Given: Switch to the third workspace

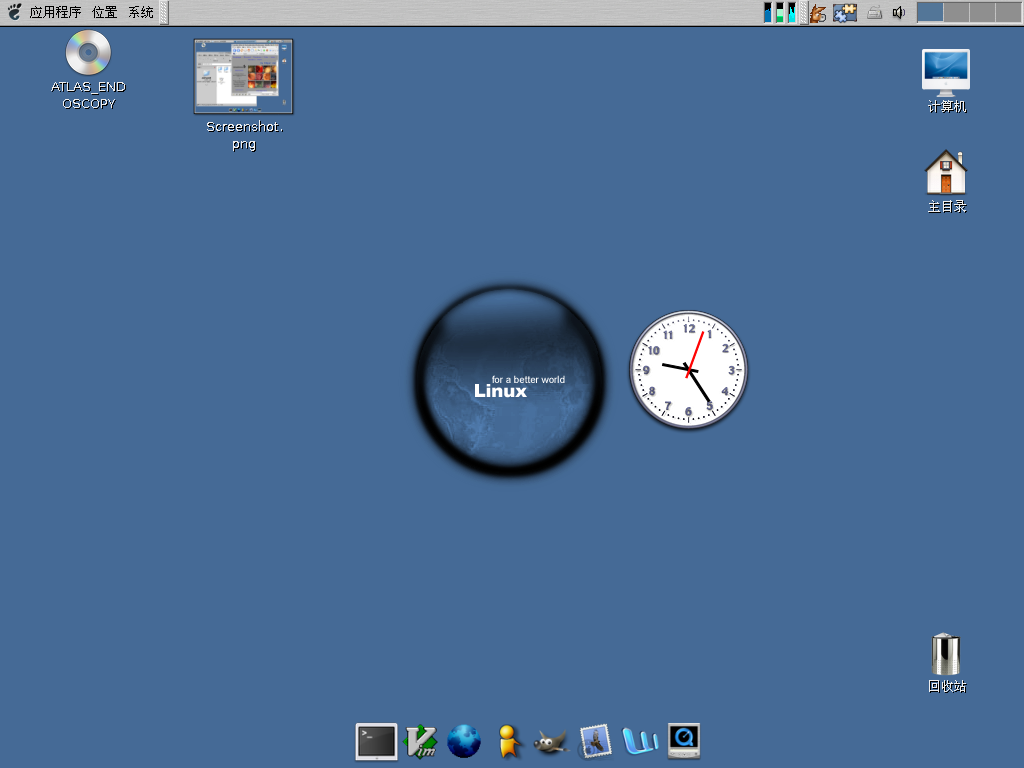Looking at the screenshot, I should (982, 12).
